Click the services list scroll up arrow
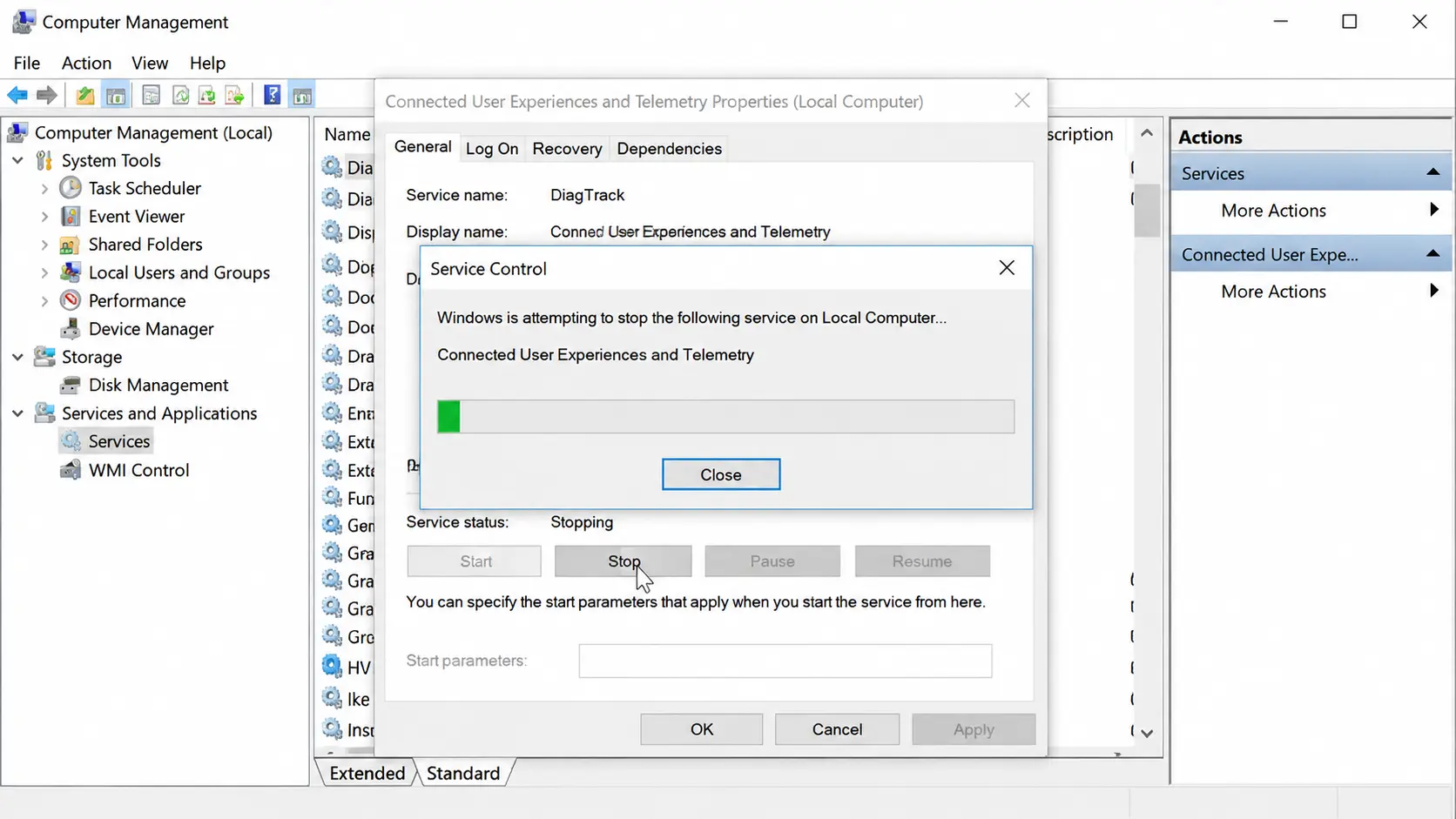1456x819 pixels. (x=1147, y=133)
